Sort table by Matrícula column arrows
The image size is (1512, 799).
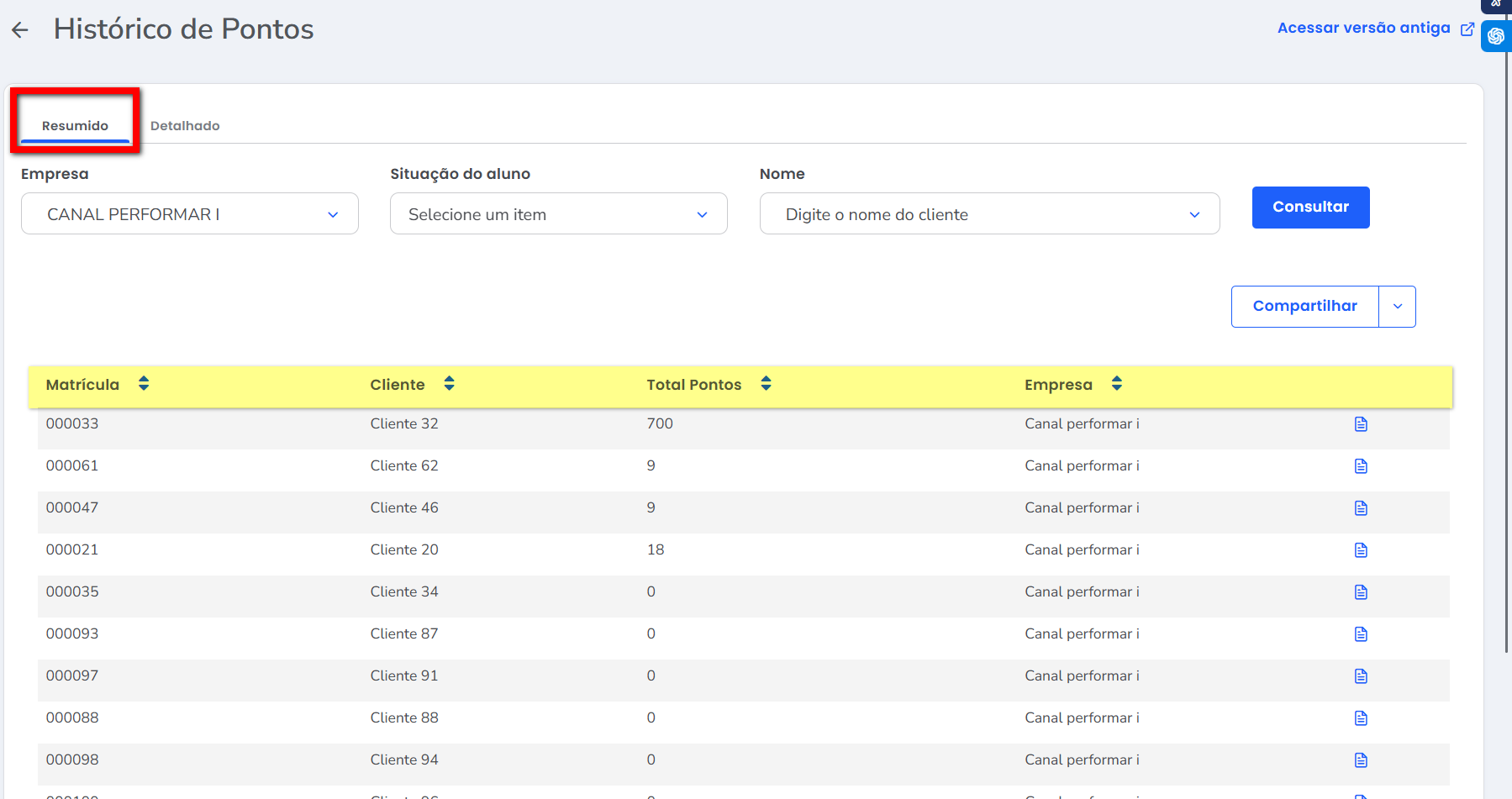coord(144,384)
